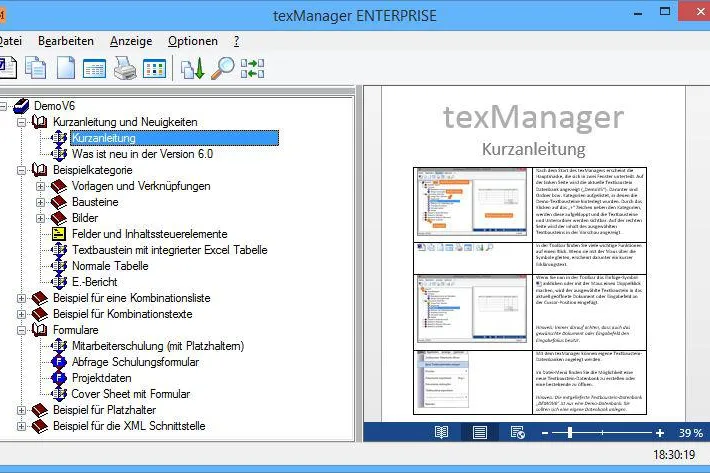
Task: Switch preview to read mode icon
Action: [x=441, y=433]
